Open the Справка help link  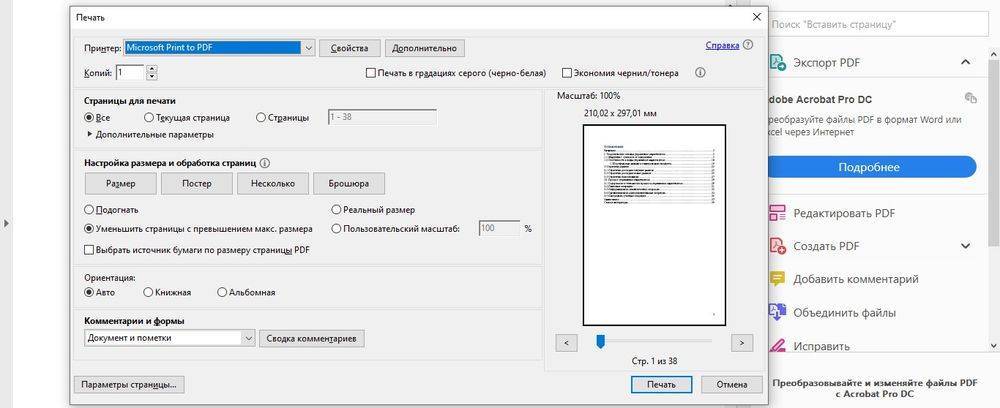722,45
